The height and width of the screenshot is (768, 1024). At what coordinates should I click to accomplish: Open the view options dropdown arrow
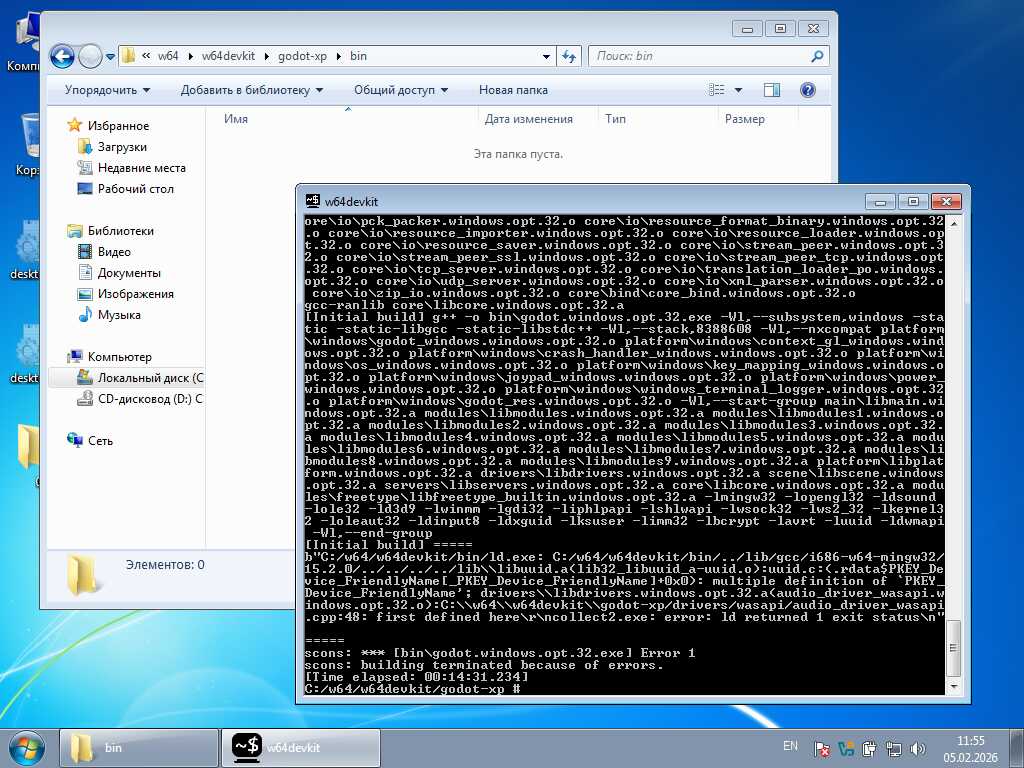739,90
